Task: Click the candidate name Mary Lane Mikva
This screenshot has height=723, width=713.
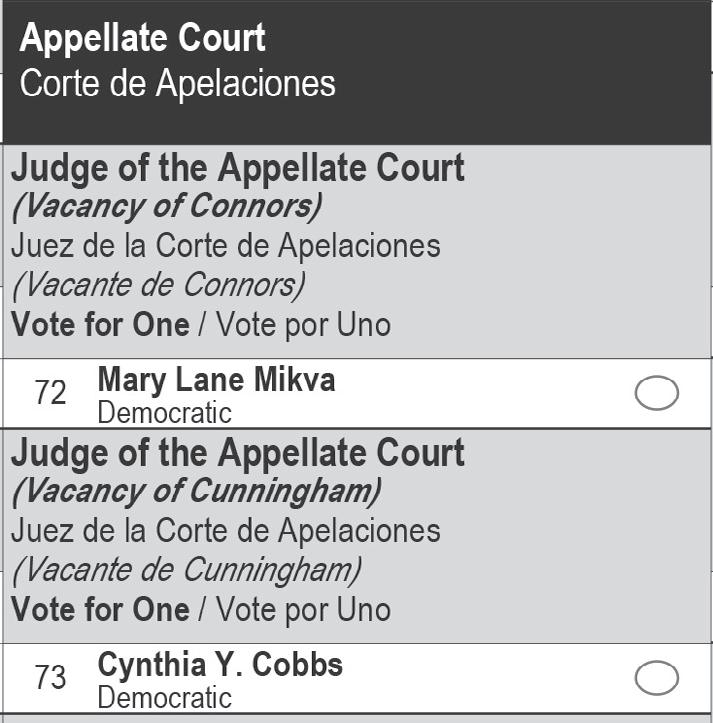Action: 216,380
